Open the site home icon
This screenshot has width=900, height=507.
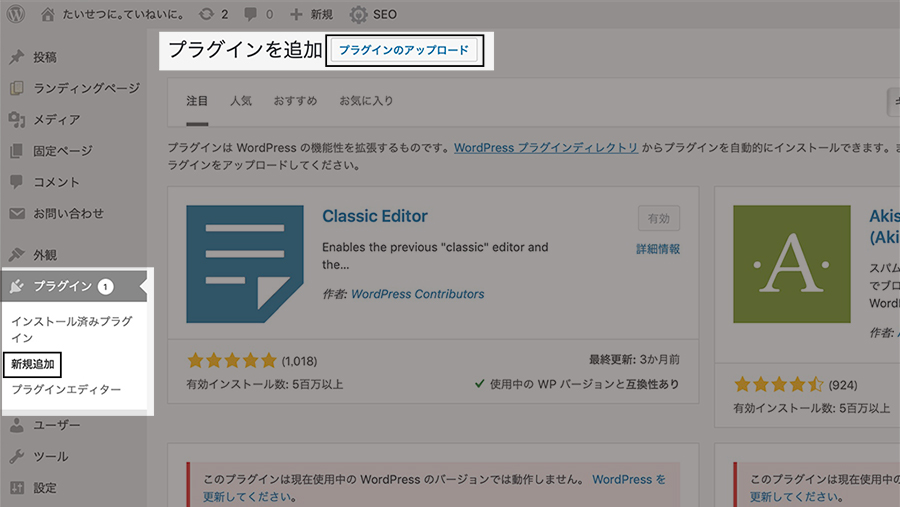click(48, 14)
